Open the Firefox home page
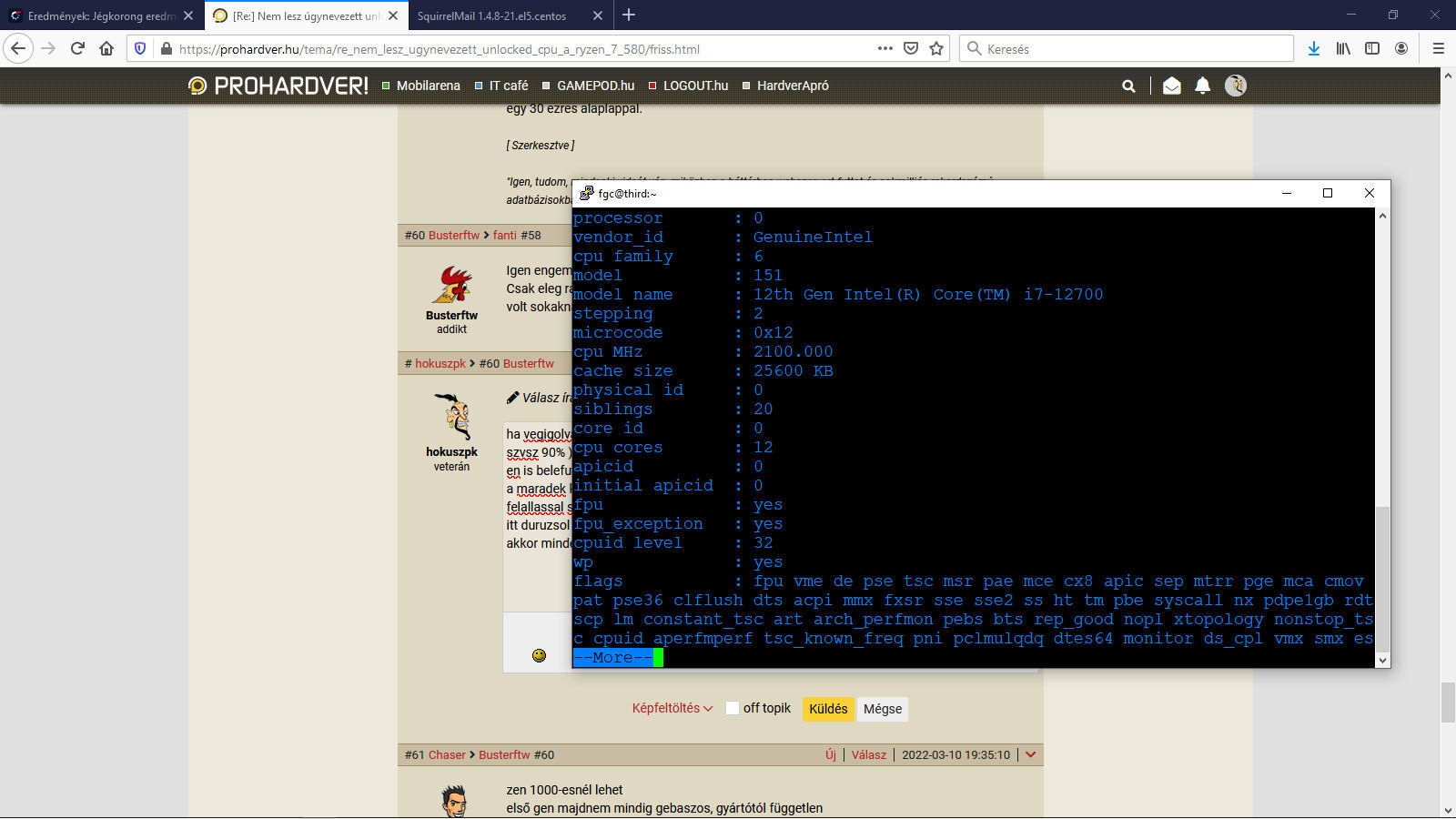Screen dimensions: 1456x819 coord(106,48)
